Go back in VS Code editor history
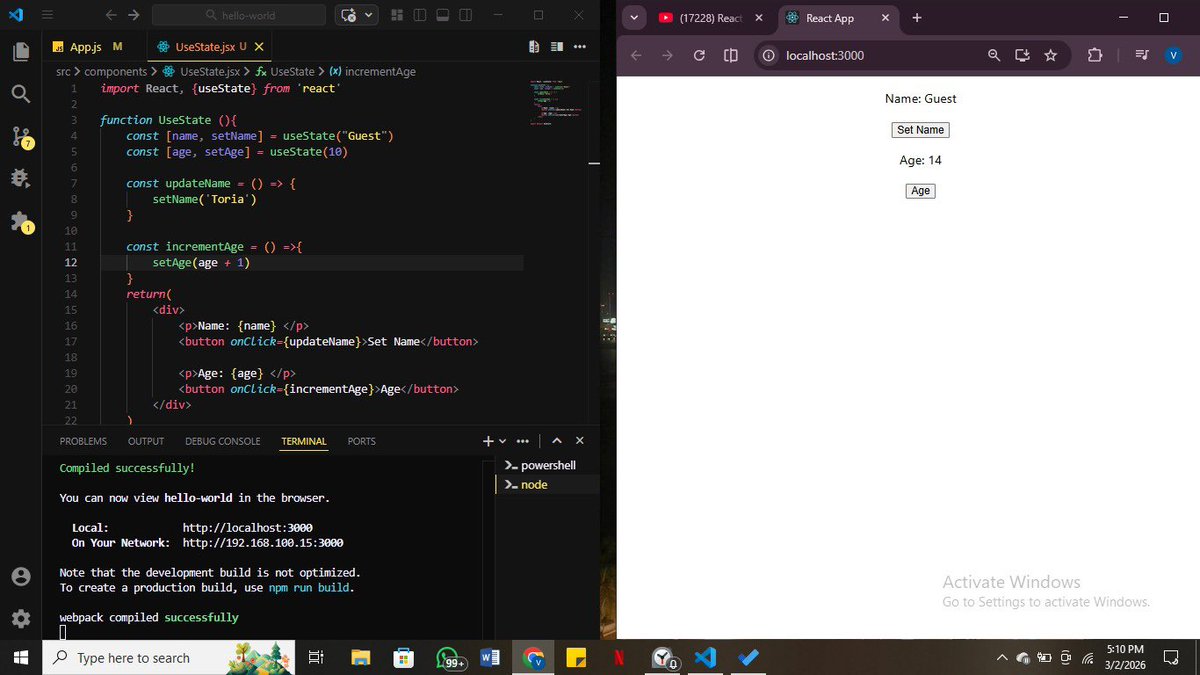Image resolution: width=1200 pixels, height=675 pixels. tap(111, 15)
